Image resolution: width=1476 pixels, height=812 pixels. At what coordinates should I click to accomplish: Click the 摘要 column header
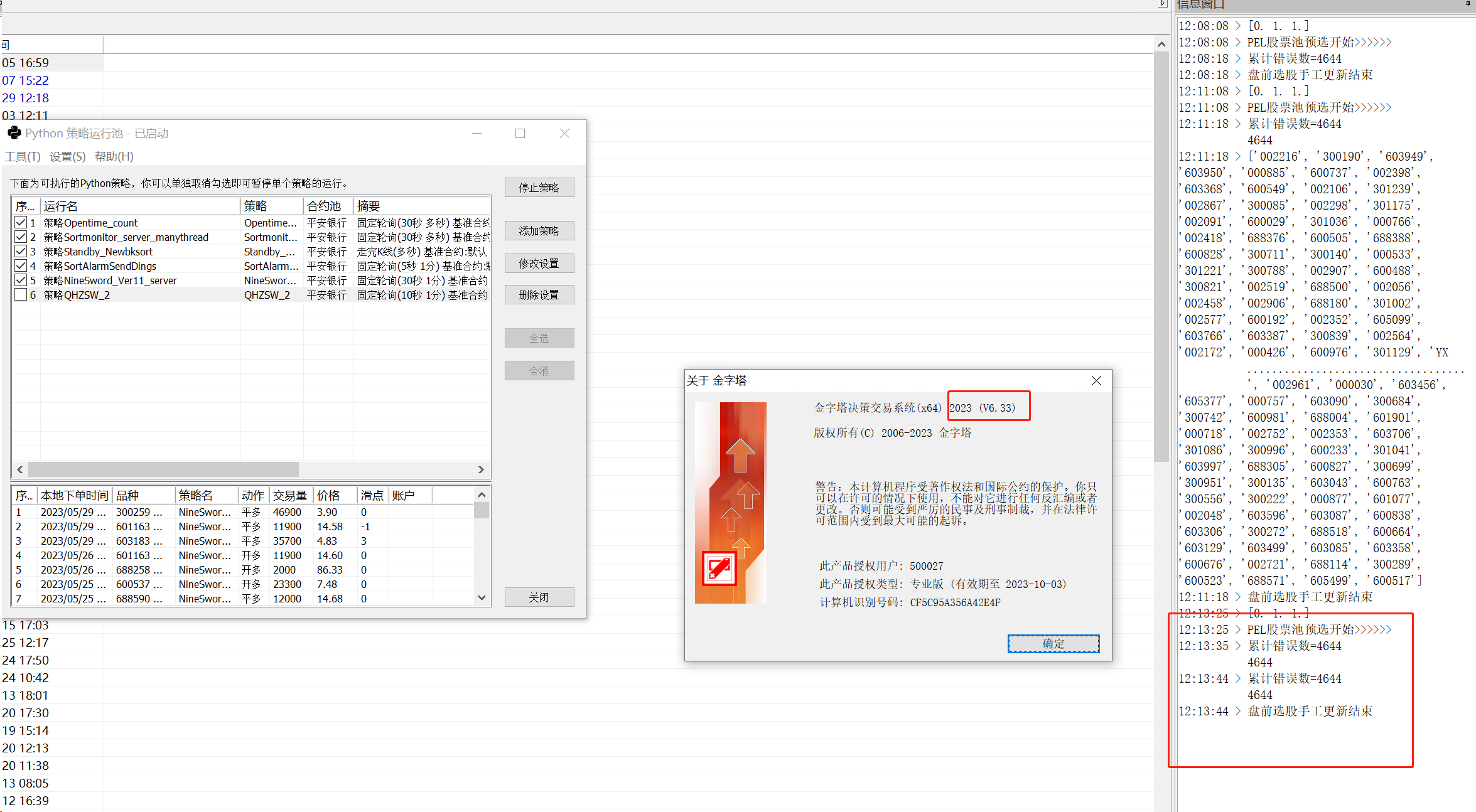(422, 206)
